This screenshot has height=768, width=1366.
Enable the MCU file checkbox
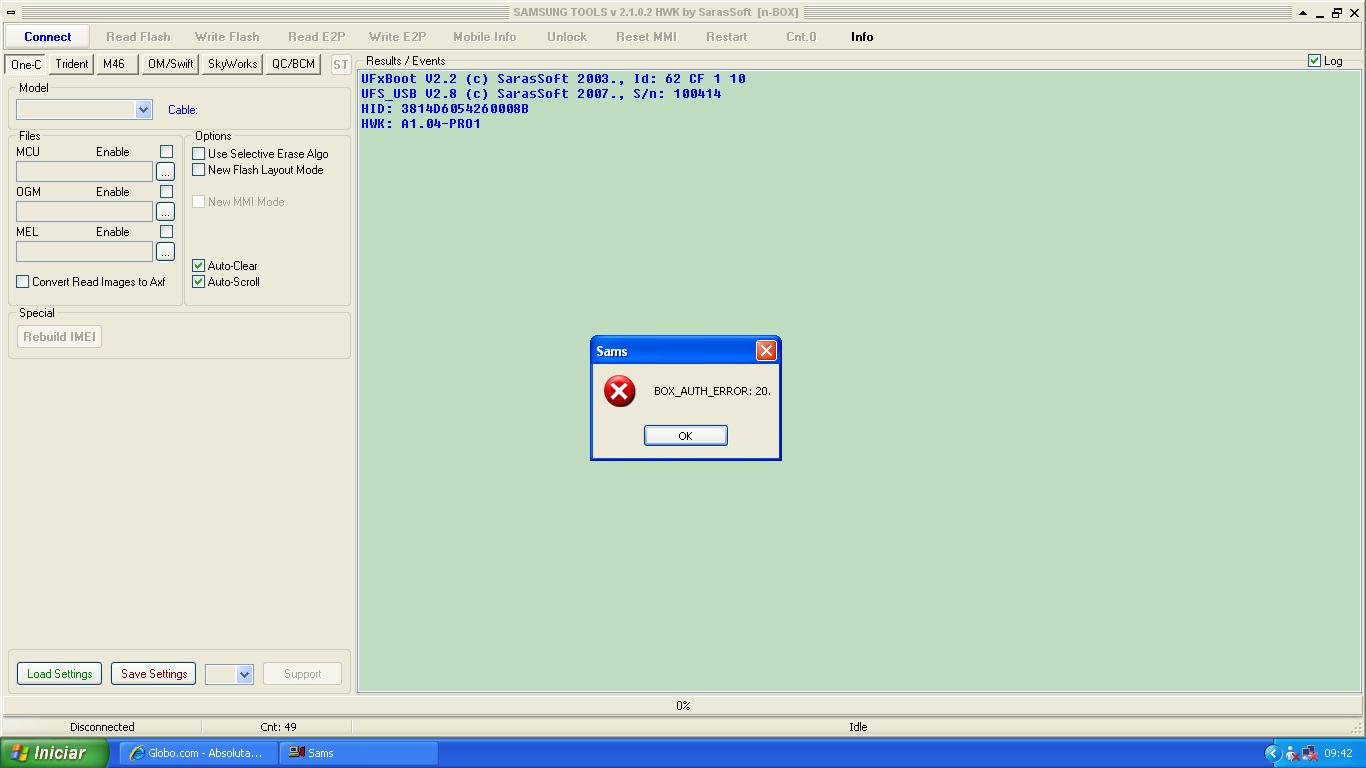point(166,152)
